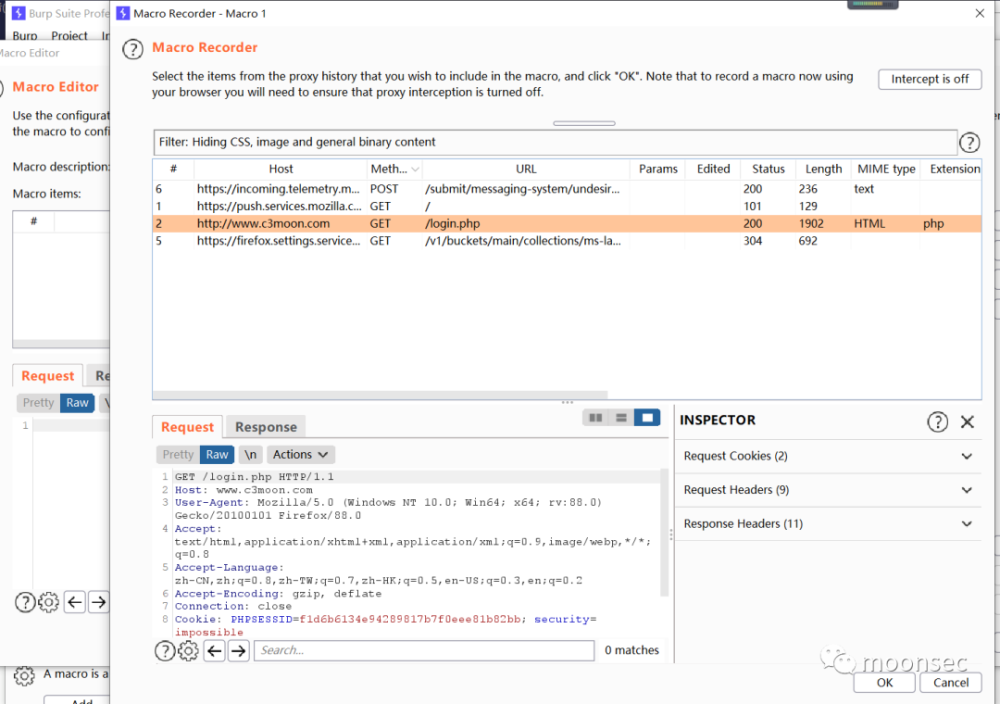The width and height of the screenshot is (1000, 704).
Task: Open Macro Recorder help icon beside title
Action: pyautogui.click(x=133, y=49)
